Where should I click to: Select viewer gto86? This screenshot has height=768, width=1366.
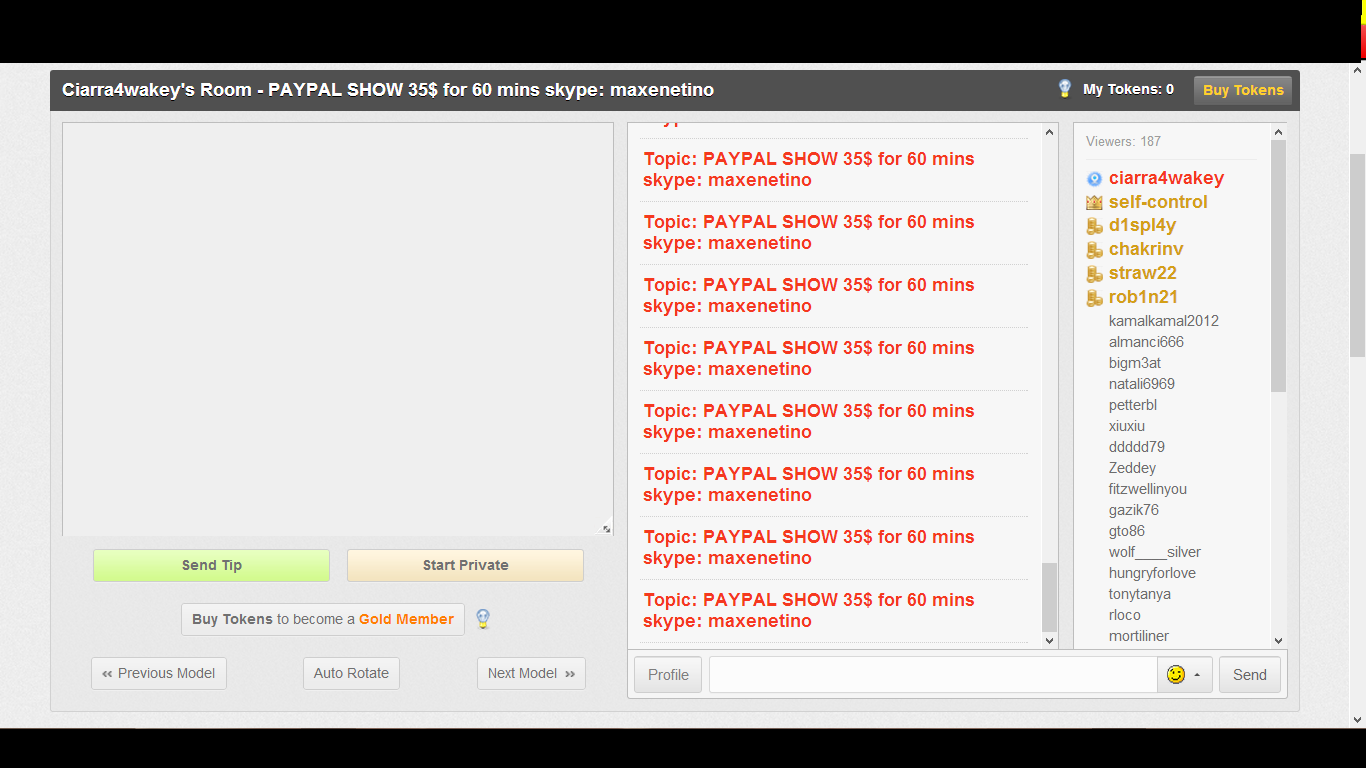coord(1127,531)
